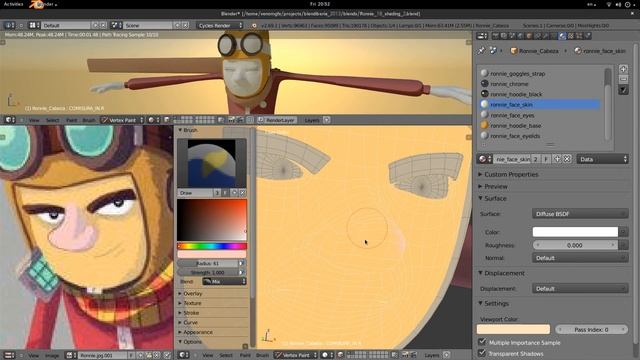Screen dimensions: 640x360
Task: Toggle fake user F button for Draw brush
Action: [225, 193]
